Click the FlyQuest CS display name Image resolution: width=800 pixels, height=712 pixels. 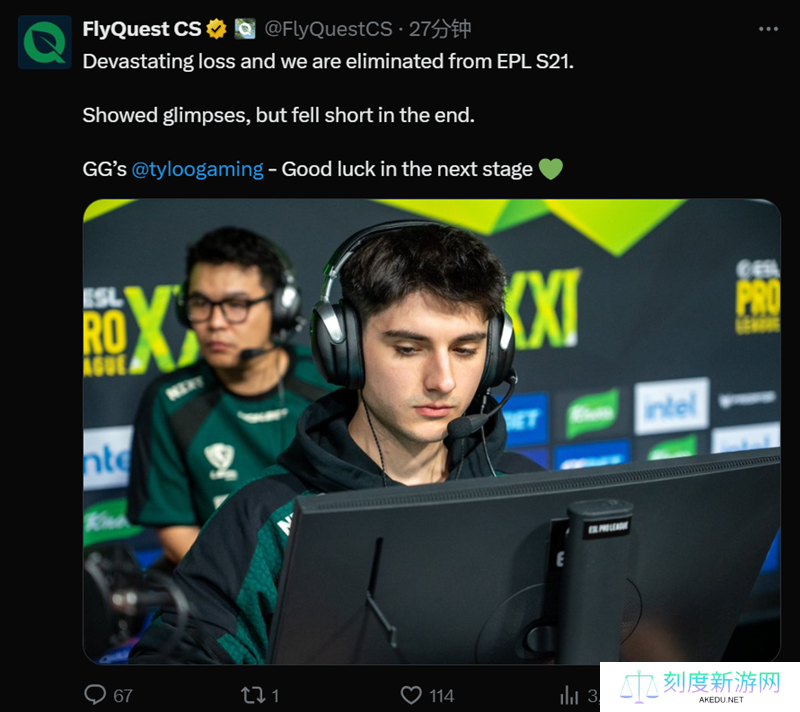point(142,29)
